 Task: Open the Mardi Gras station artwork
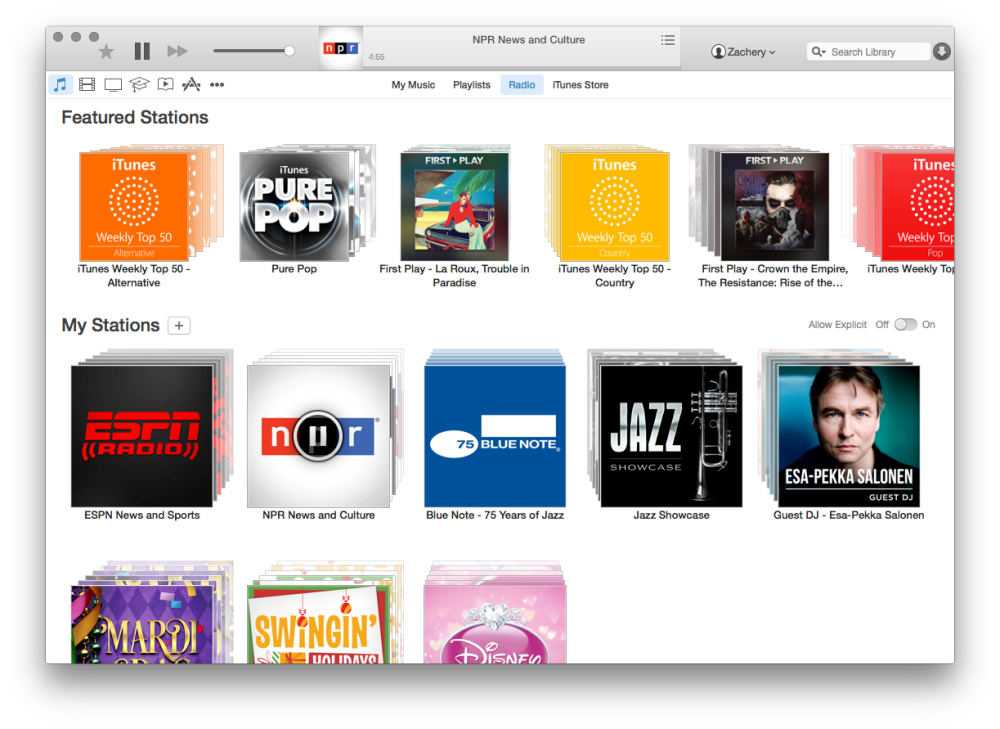click(x=142, y=624)
